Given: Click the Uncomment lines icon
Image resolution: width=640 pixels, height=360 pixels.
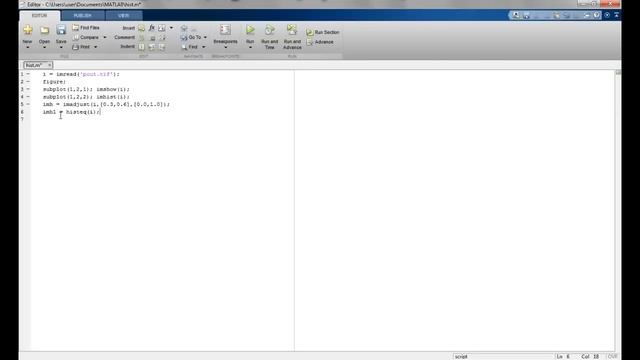Looking at the screenshot, I should [152, 38].
